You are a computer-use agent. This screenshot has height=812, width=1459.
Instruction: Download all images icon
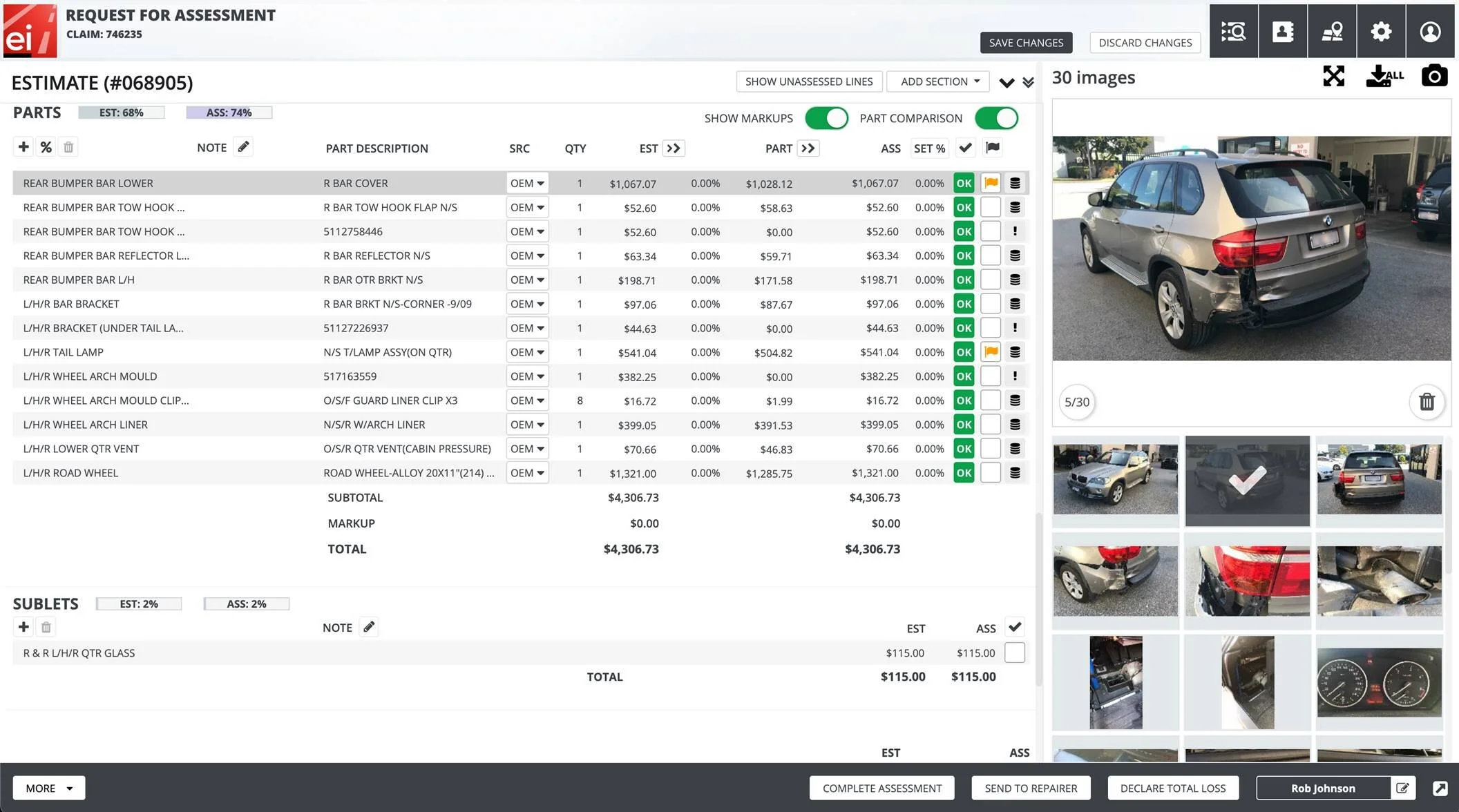[1384, 76]
